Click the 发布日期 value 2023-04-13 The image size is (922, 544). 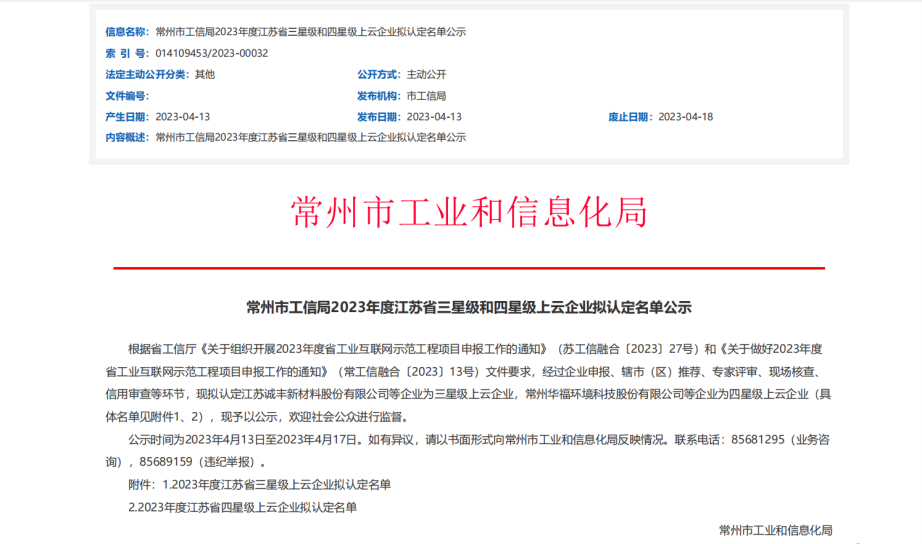coord(434,117)
